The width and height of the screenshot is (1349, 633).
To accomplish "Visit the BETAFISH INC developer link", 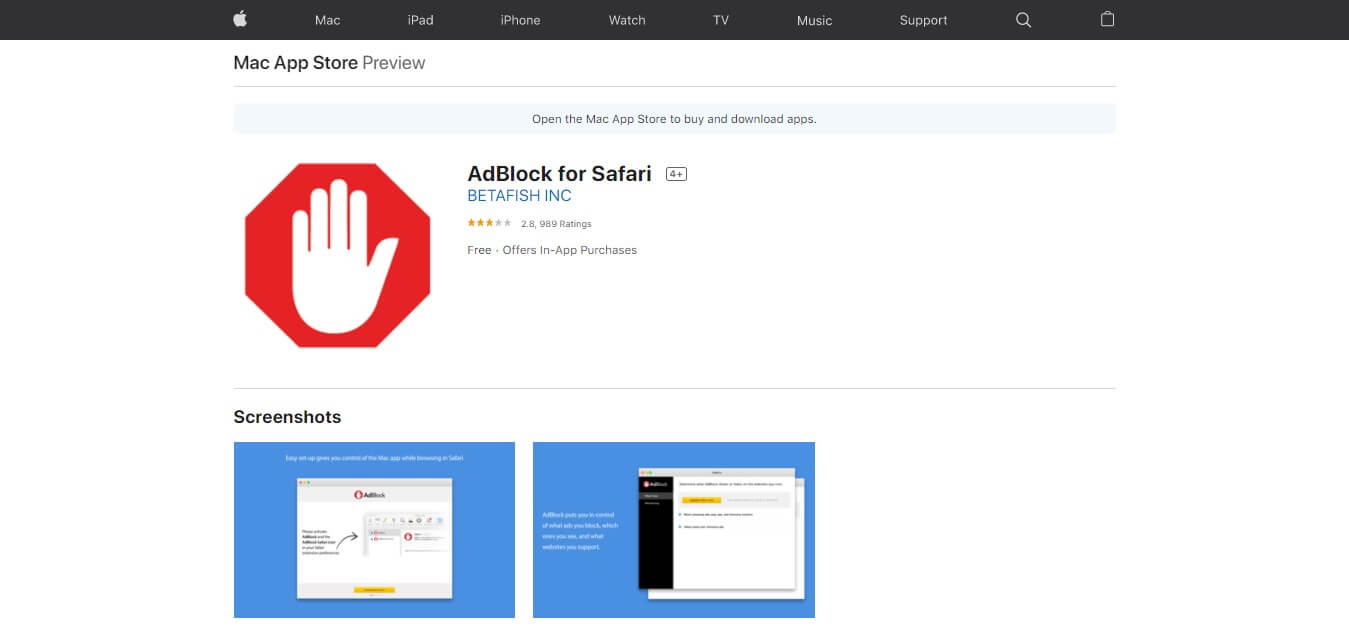I will 519,196.
